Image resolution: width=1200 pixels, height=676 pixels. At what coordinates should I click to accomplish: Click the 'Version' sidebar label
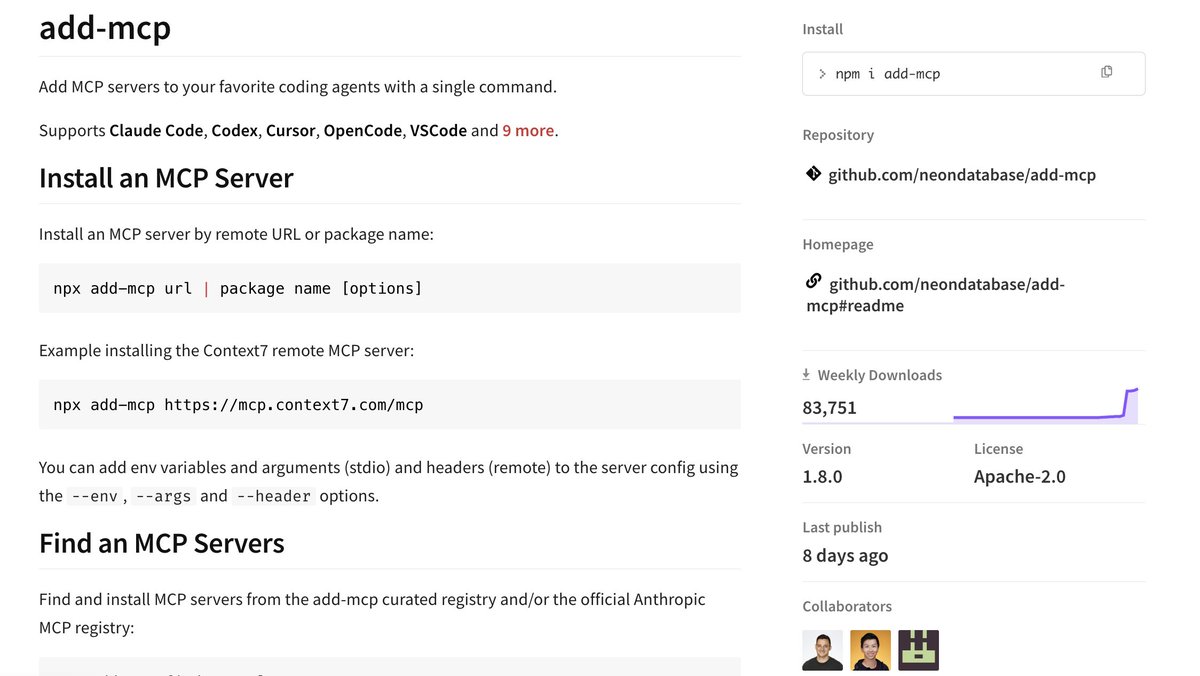(x=827, y=449)
